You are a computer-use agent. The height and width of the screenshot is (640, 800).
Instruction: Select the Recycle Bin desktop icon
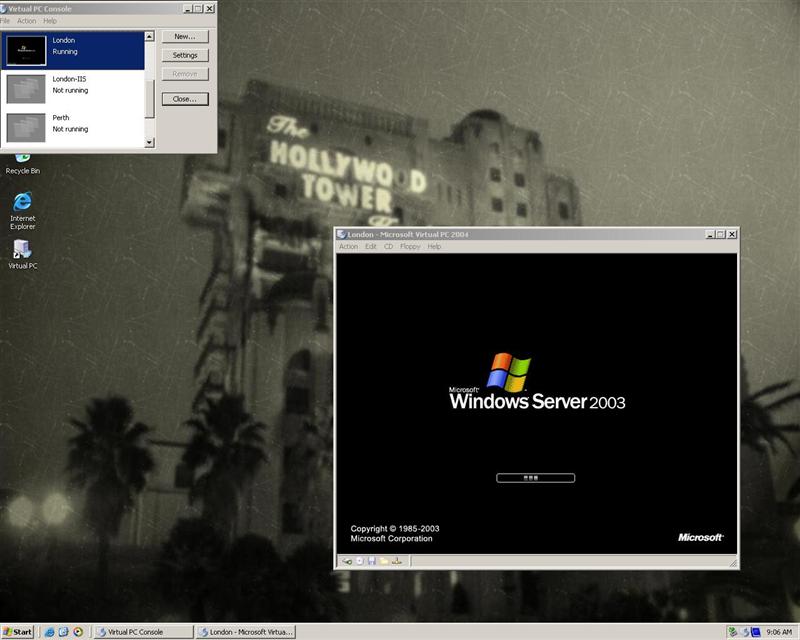(x=22, y=160)
